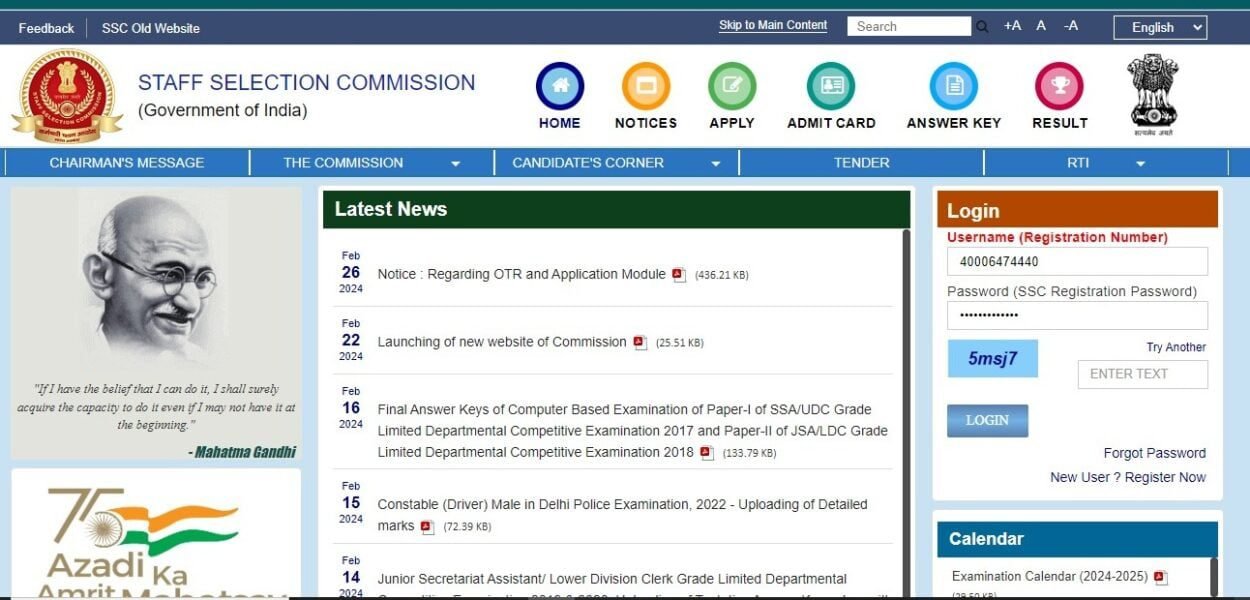Open Notice Regarding OTR and Application Module
Viewport: 1250px width, 600px height.
click(521, 274)
